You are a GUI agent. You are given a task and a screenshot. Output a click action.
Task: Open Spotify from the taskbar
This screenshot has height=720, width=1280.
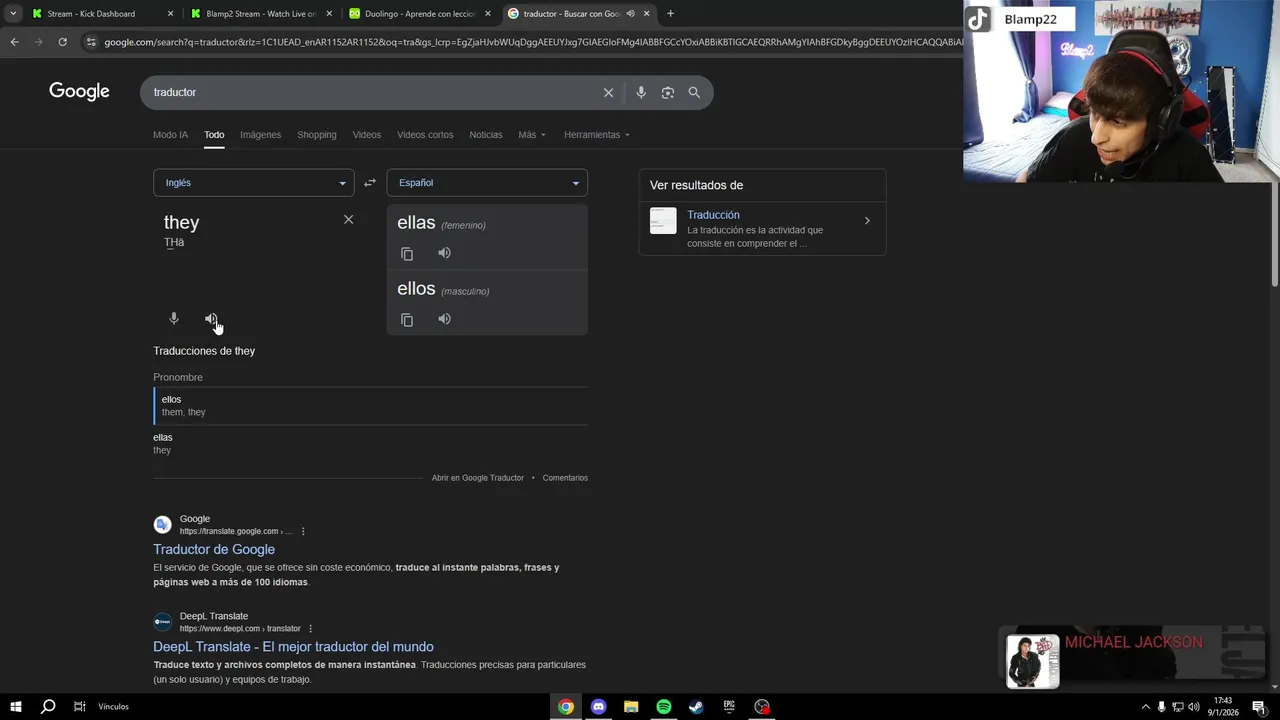coord(664,706)
